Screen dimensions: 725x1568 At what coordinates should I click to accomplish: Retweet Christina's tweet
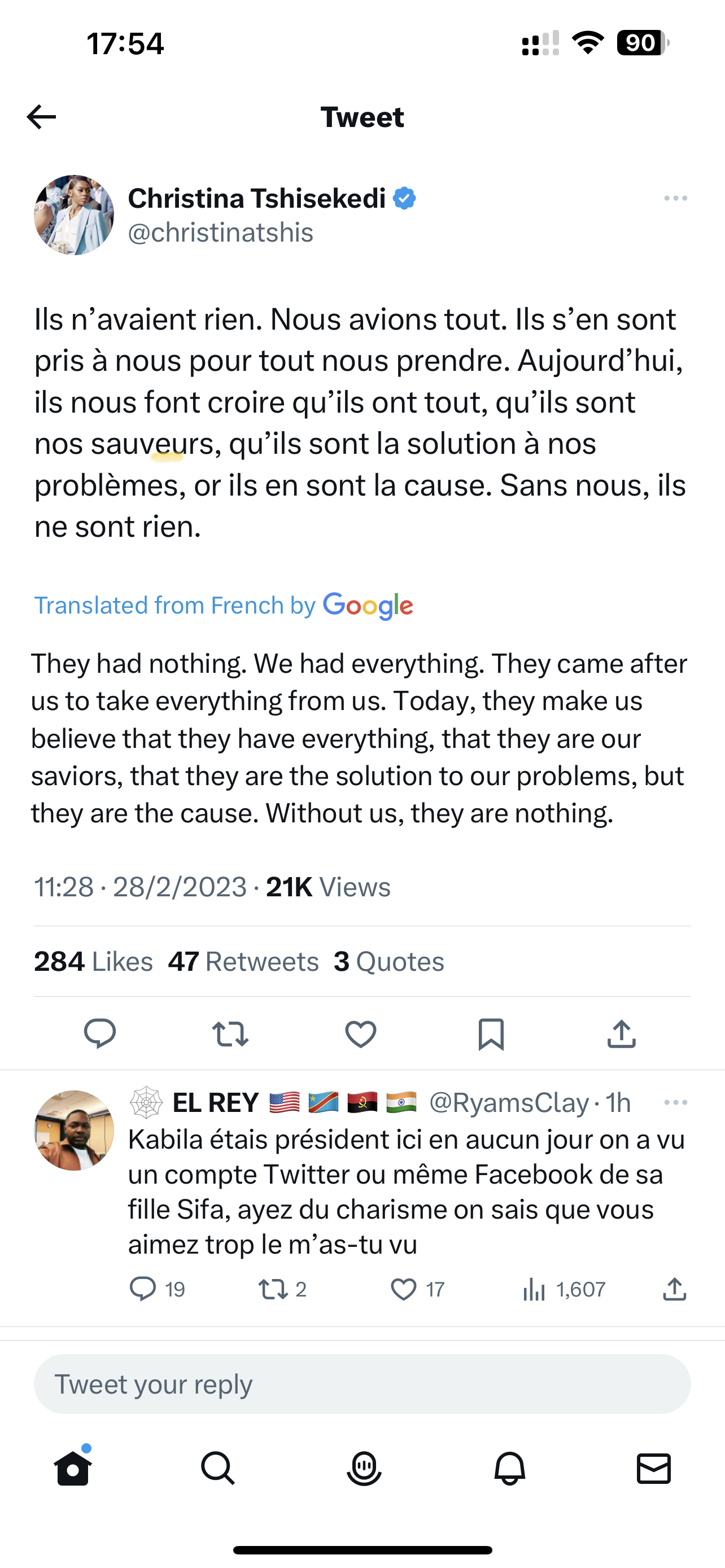pyautogui.click(x=230, y=1033)
